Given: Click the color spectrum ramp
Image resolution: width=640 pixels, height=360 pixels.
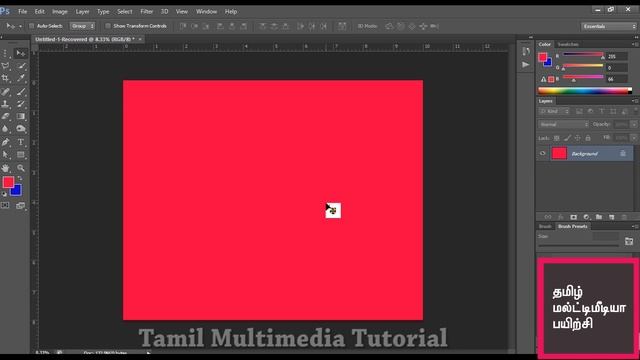Looking at the screenshot, I should tap(584, 91).
